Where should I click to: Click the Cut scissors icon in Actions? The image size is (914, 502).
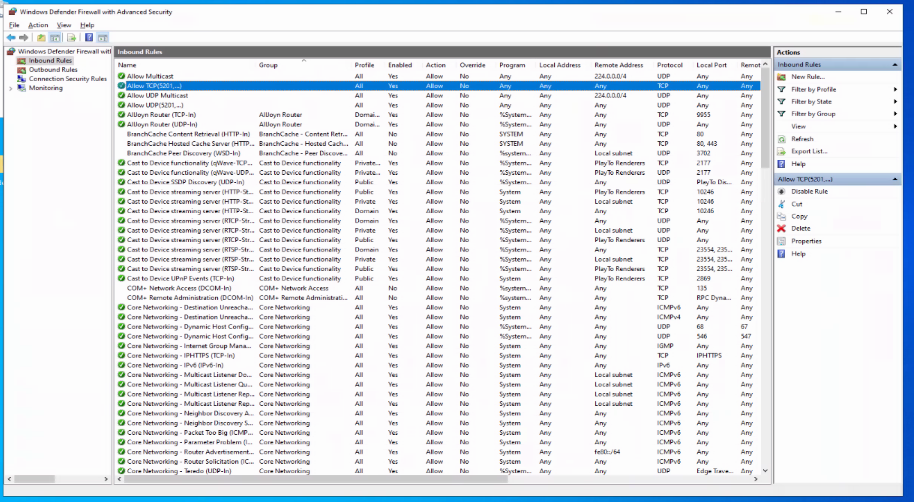[781, 204]
